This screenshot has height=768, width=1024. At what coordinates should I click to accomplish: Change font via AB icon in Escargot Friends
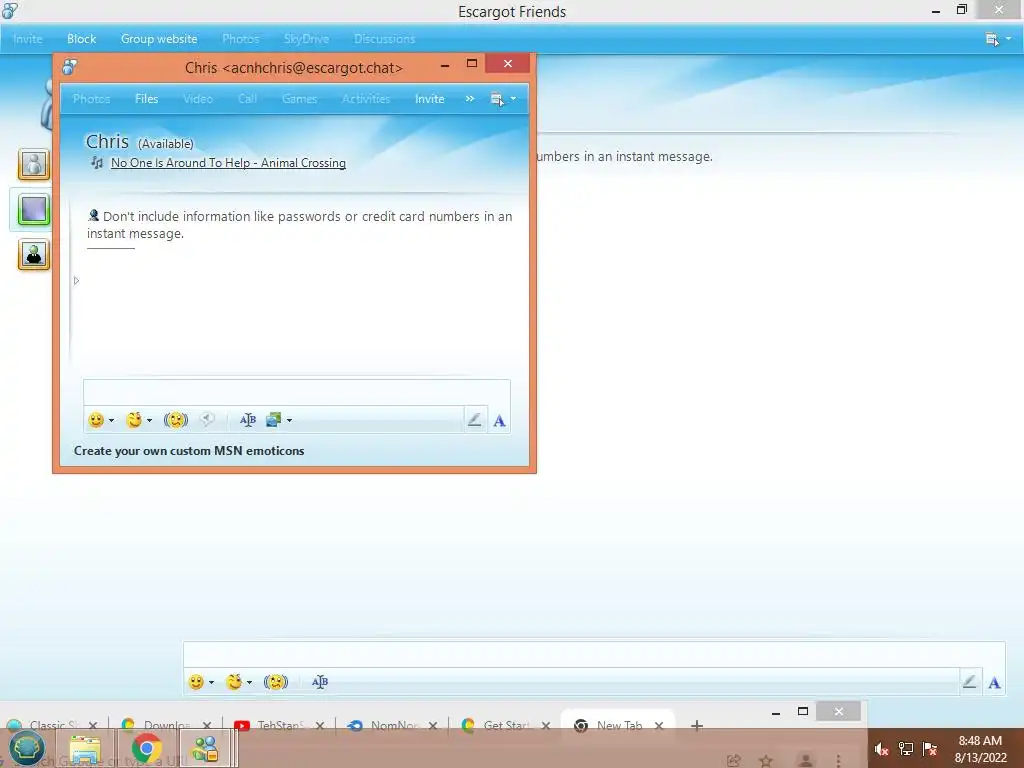(x=320, y=682)
